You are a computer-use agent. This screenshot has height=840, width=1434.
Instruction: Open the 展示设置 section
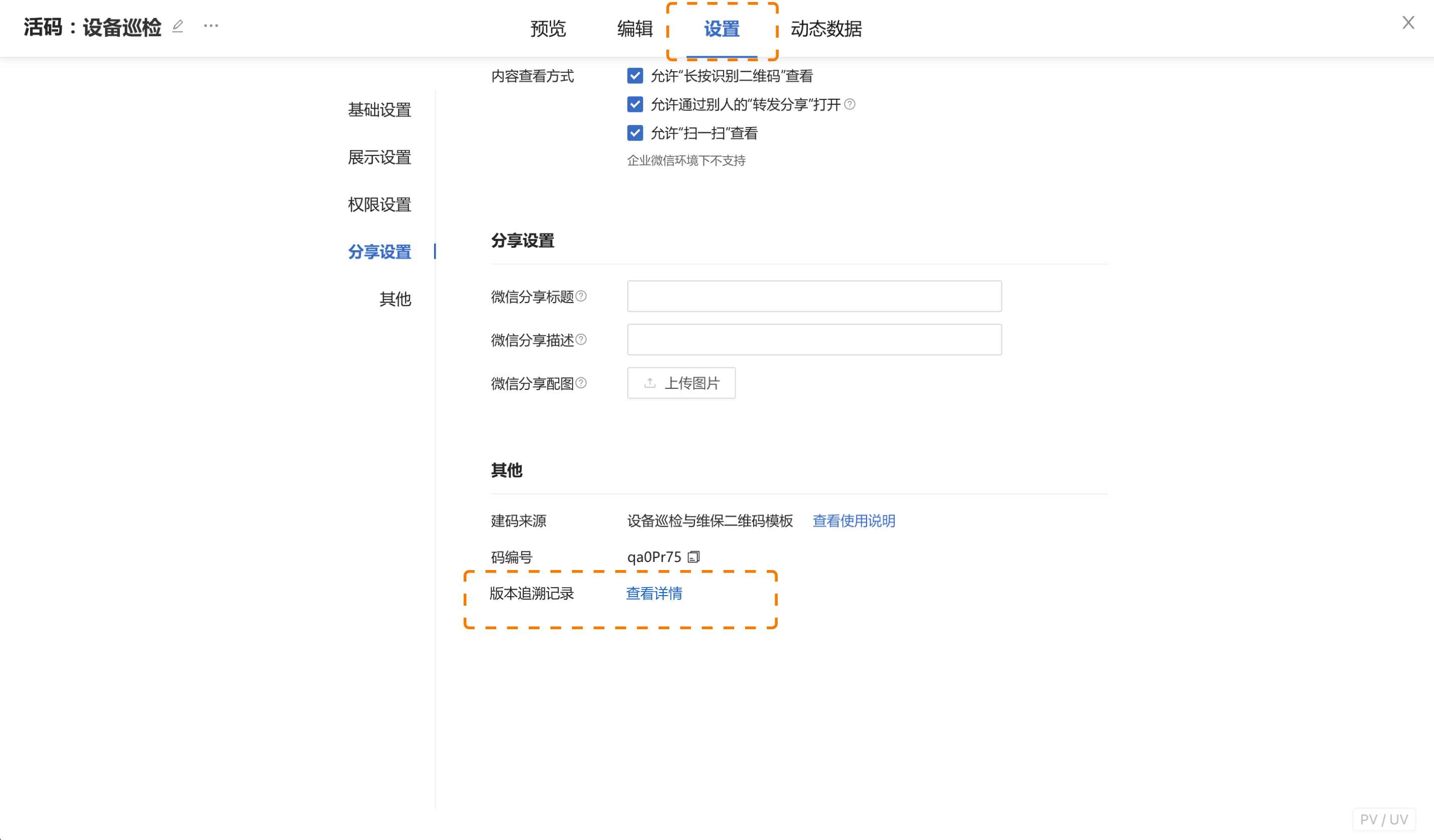380,158
